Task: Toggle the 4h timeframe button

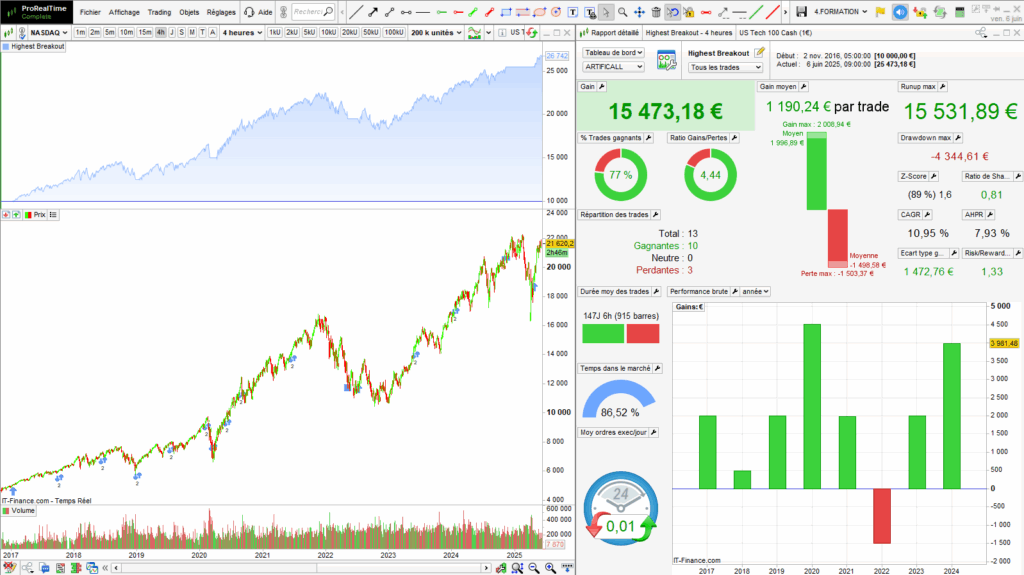Action: [x=161, y=33]
